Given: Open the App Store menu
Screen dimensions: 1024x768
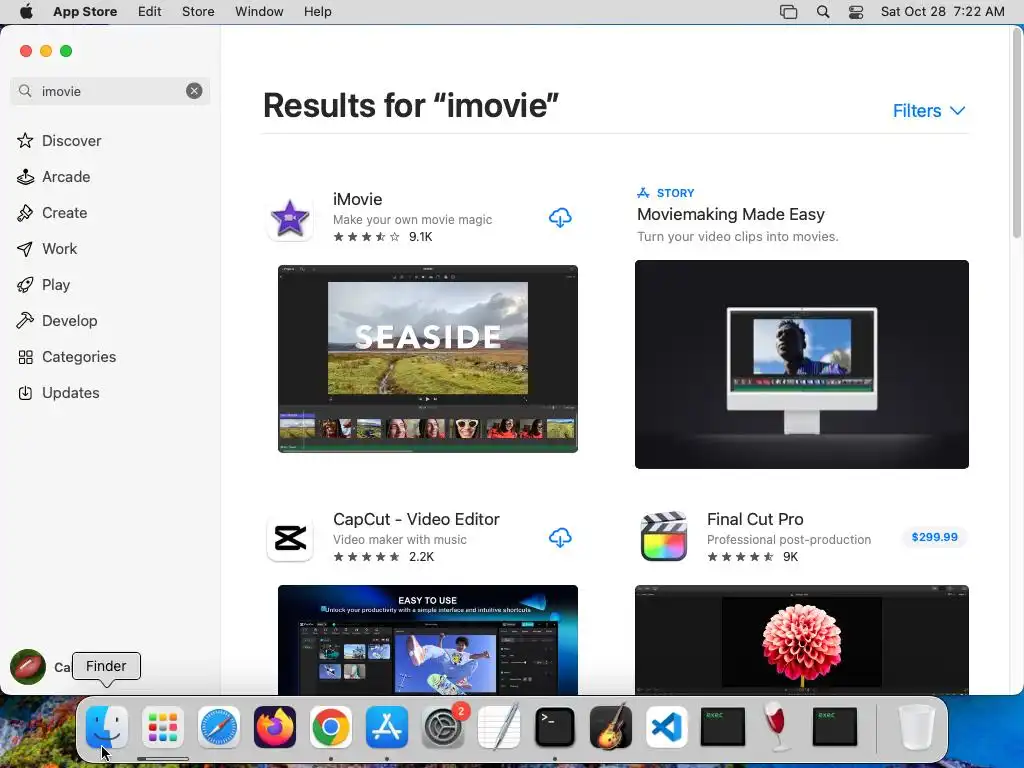Looking at the screenshot, I should 85,12.
